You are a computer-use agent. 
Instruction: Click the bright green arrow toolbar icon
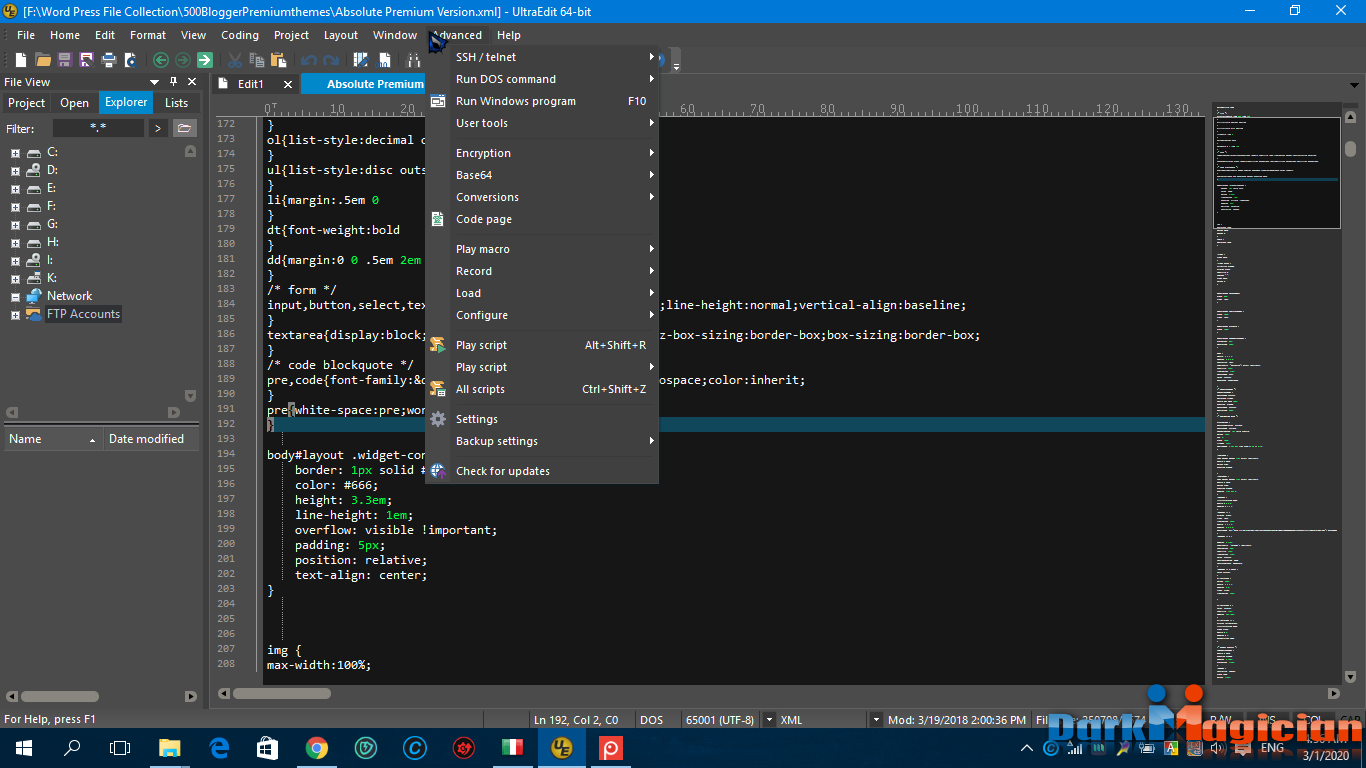coord(204,60)
